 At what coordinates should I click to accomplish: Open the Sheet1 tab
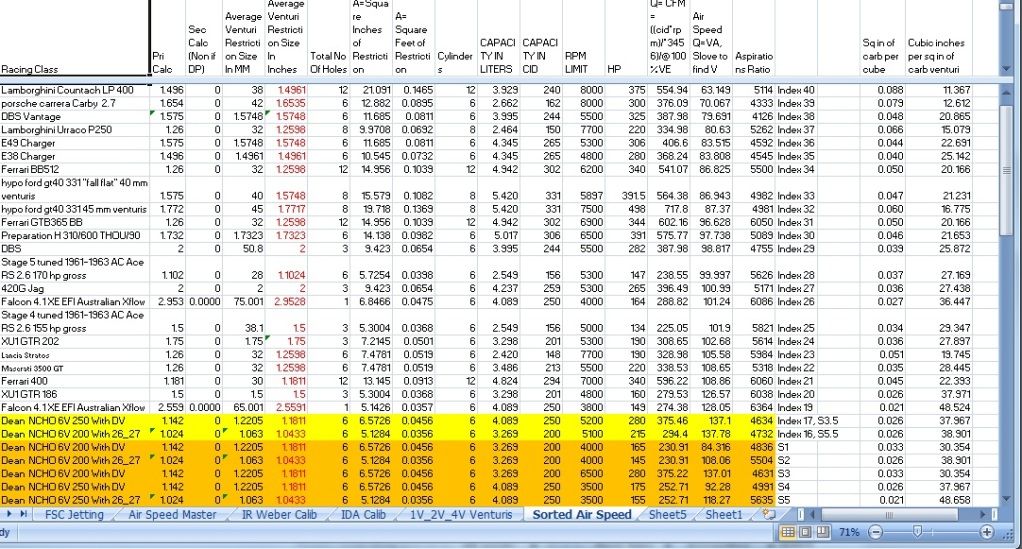pyautogui.click(x=723, y=514)
